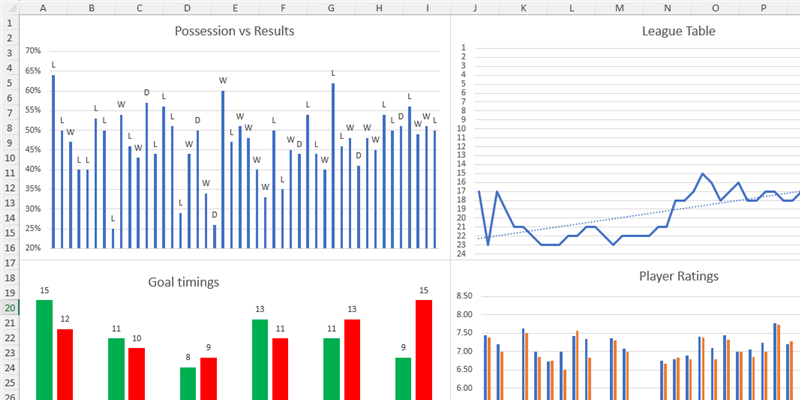Click the "45%" axis label in Possession chart
The width and height of the screenshot is (800, 400).
tap(33, 149)
